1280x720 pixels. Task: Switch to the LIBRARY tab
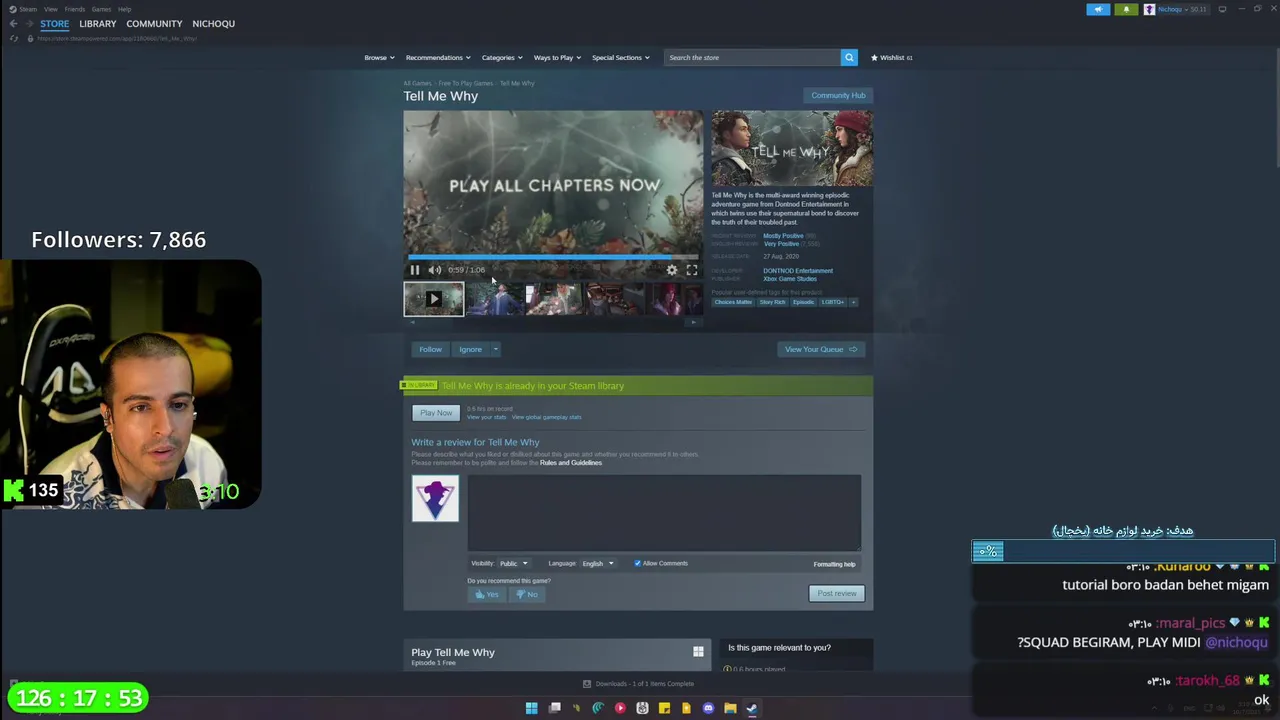[98, 23]
